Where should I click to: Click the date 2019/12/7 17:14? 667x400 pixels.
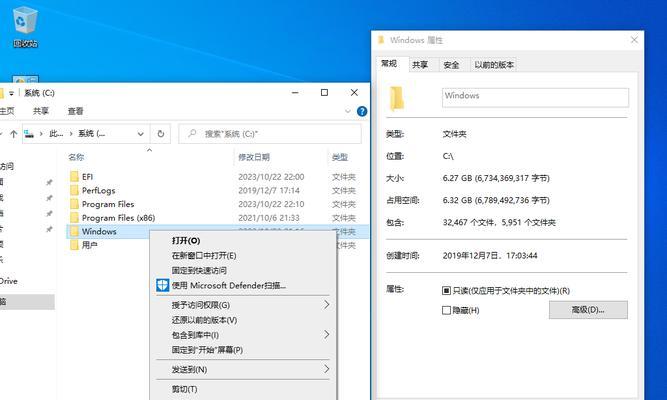click(268, 190)
